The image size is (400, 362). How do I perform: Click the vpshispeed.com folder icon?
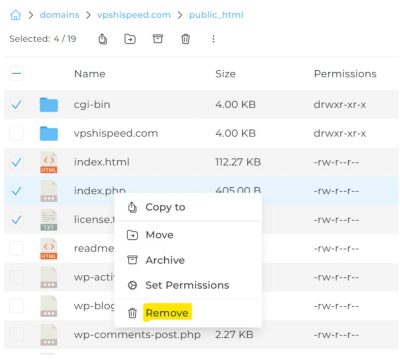[x=49, y=133]
